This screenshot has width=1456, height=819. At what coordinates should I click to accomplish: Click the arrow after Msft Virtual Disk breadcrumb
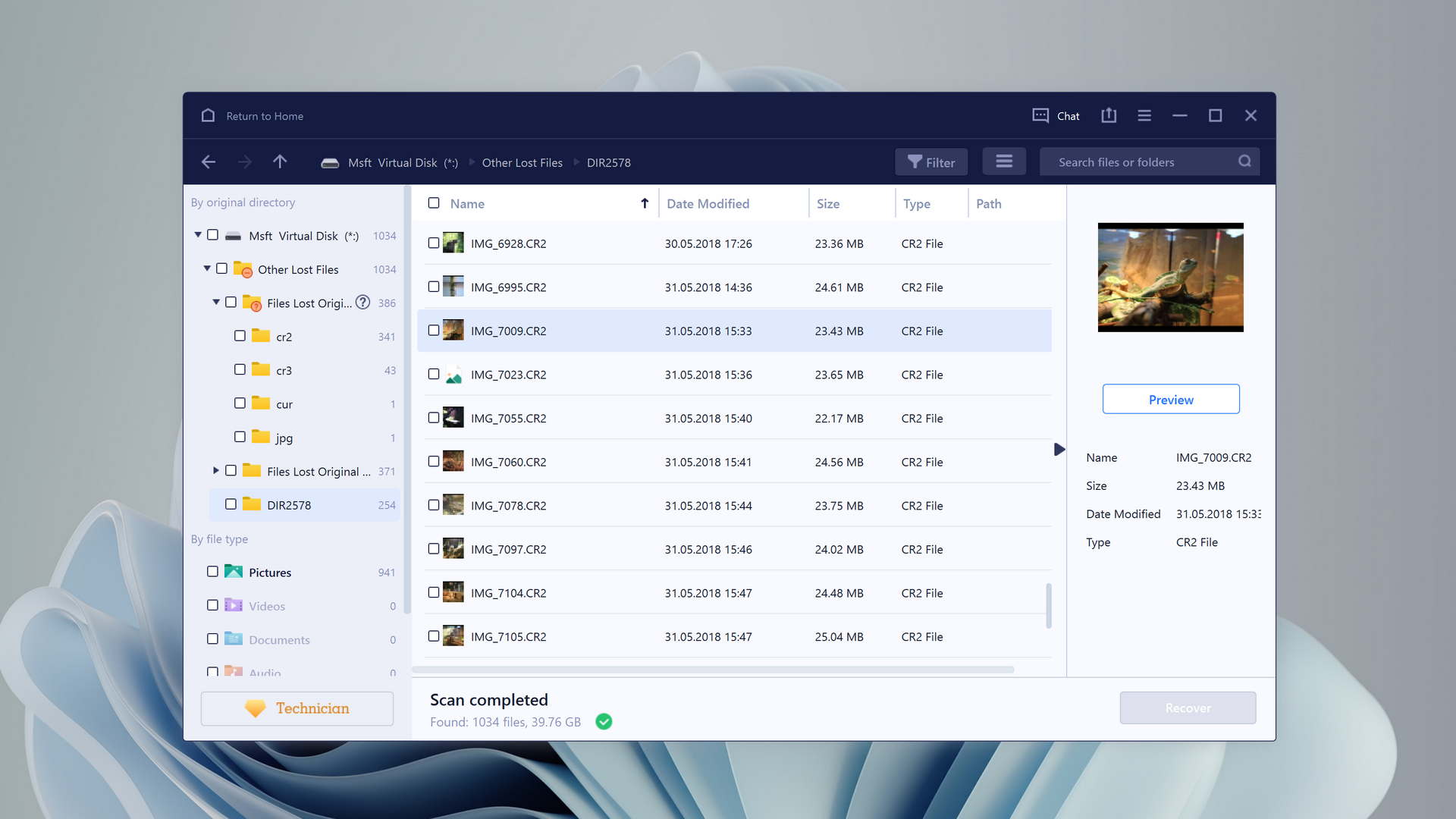tap(472, 162)
